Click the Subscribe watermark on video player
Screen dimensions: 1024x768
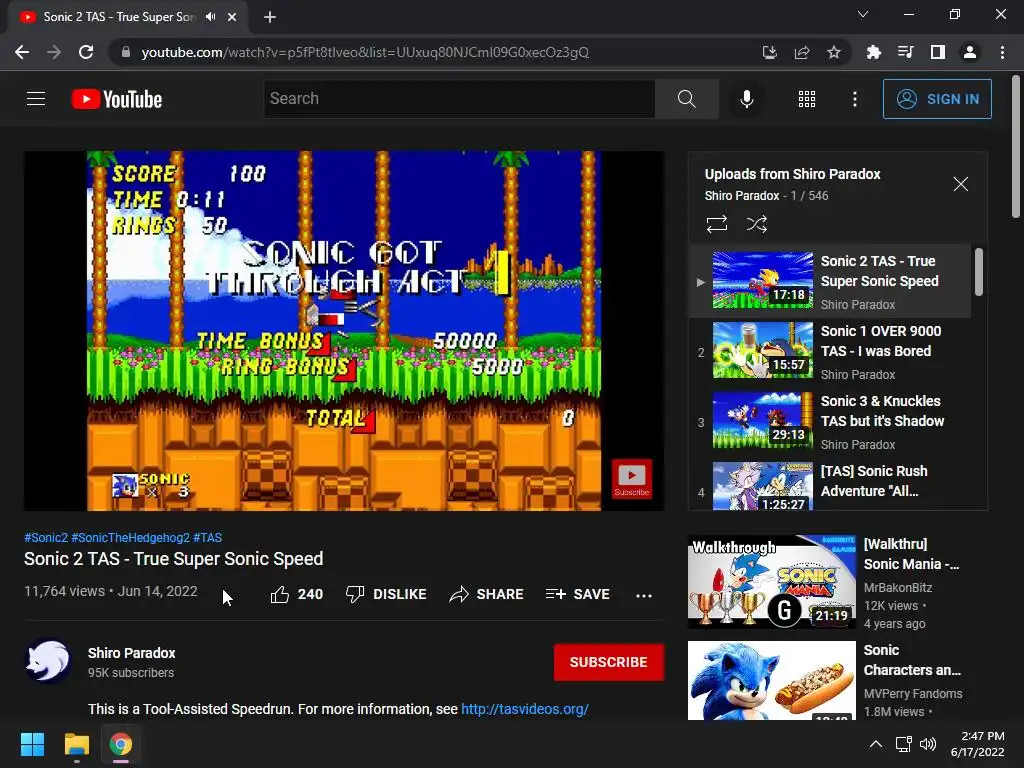click(x=632, y=479)
